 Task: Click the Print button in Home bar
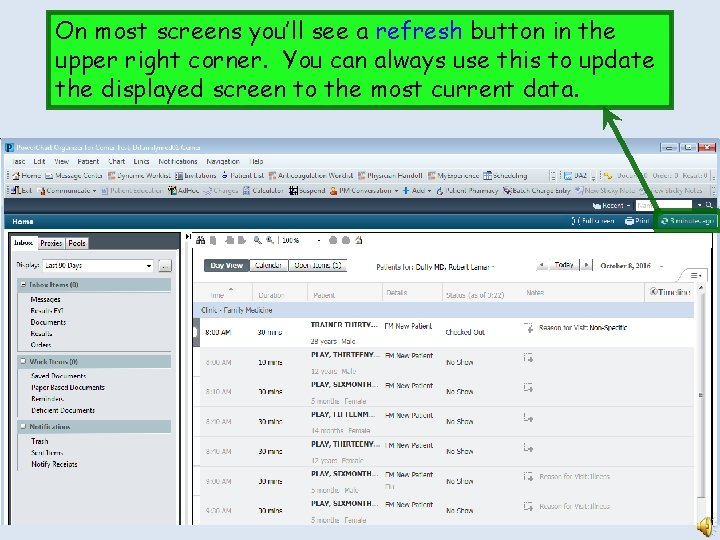[637, 221]
